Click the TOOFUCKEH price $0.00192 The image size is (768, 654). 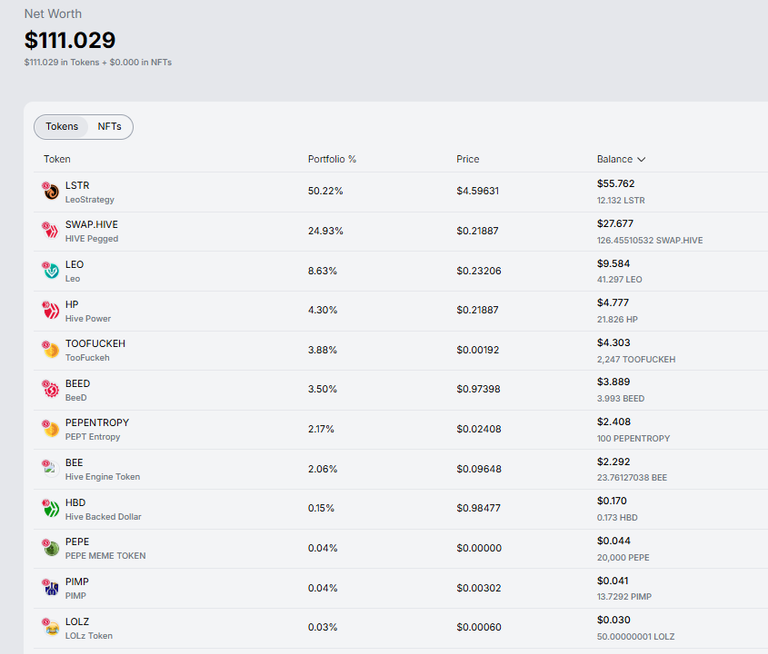tap(478, 350)
